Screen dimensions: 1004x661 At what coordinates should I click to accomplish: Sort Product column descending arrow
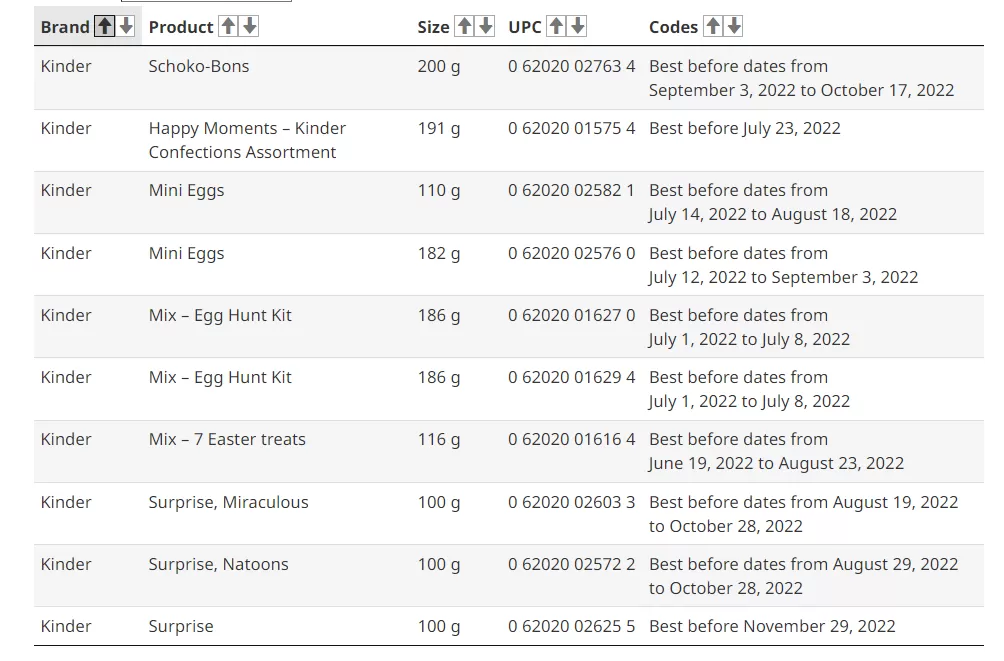(x=250, y=26)
